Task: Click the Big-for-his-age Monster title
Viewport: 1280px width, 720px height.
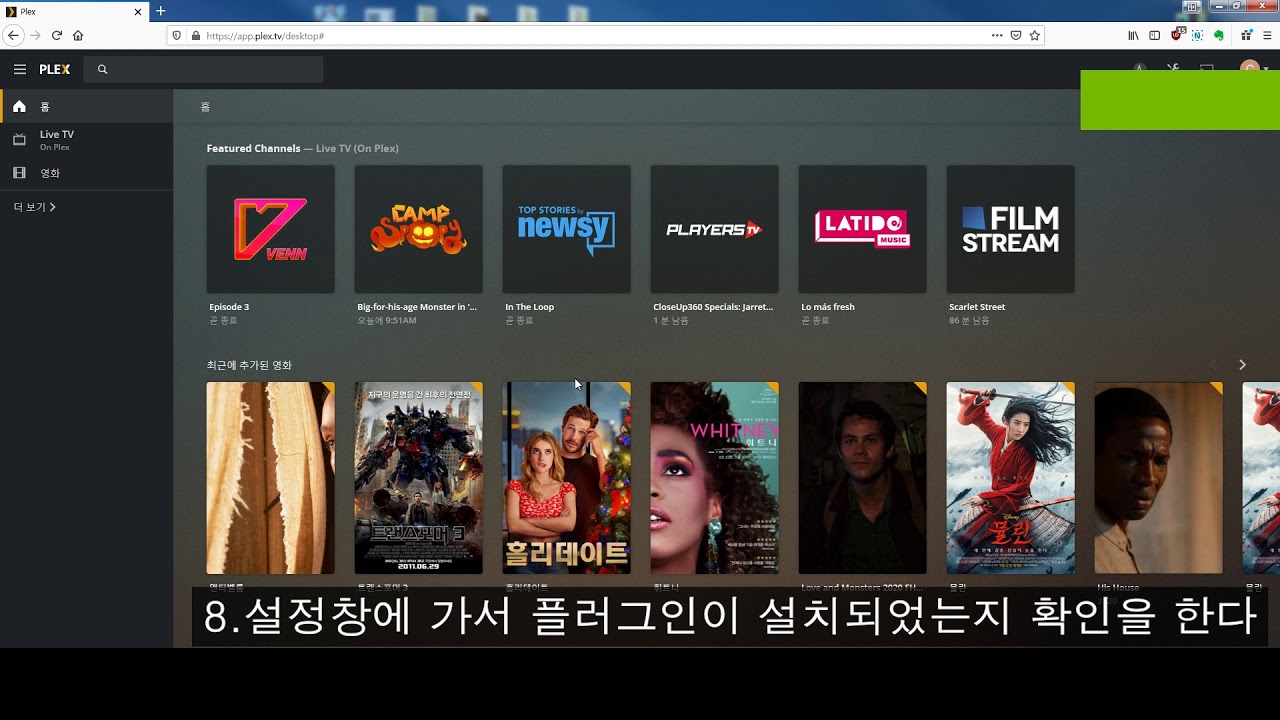Action: tap(417, 307)
